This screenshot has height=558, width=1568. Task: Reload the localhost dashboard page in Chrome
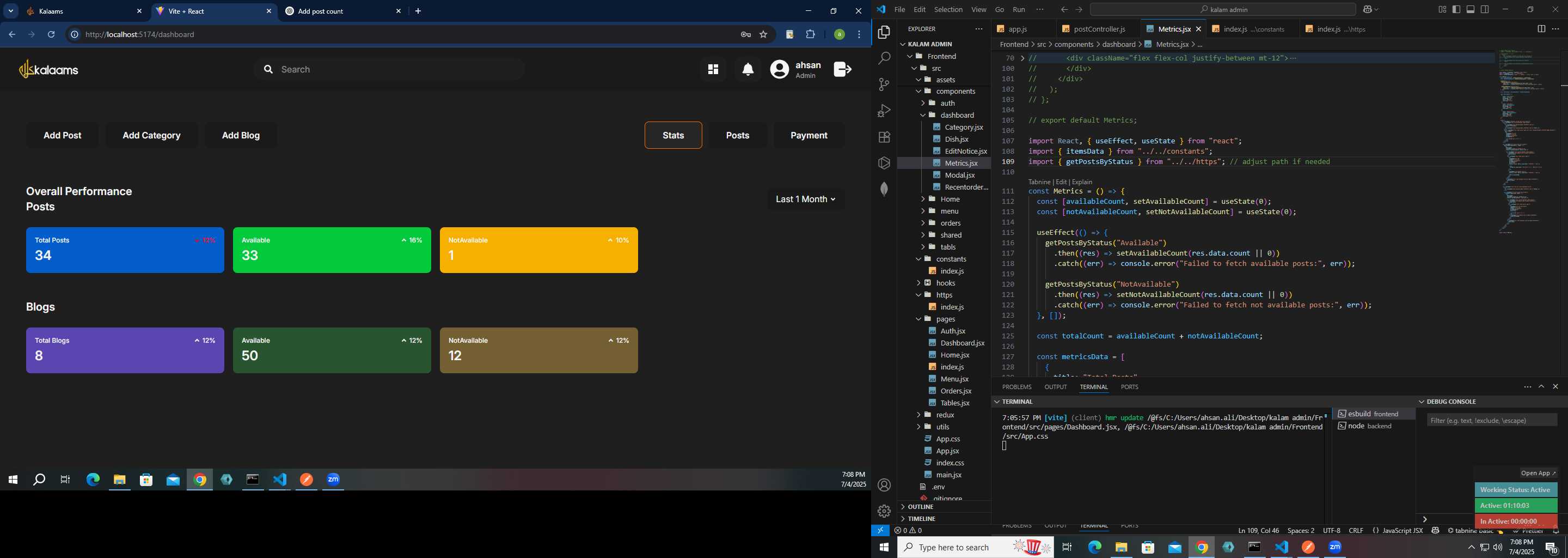point(51,35)
